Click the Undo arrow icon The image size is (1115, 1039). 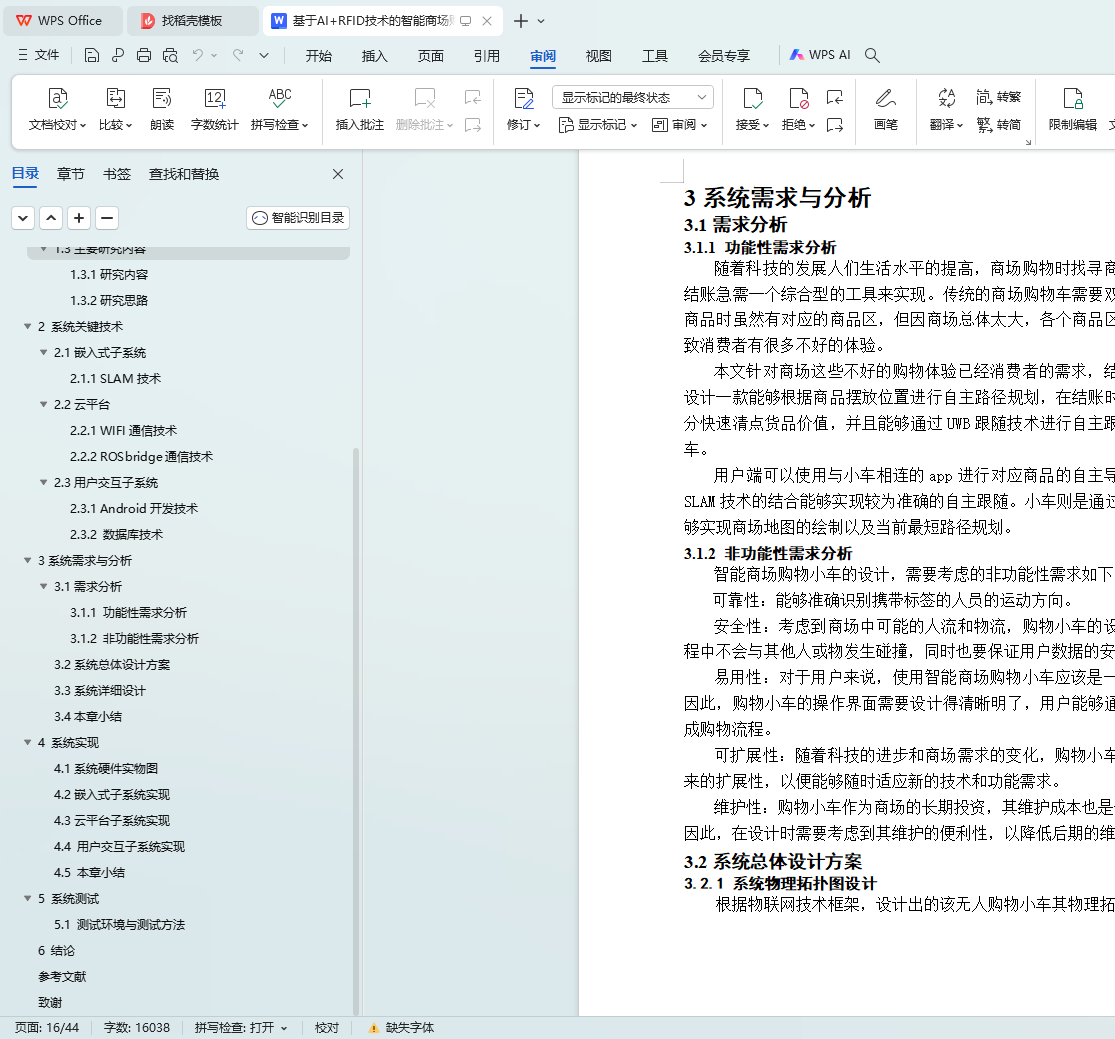click(x=198, y=55)
